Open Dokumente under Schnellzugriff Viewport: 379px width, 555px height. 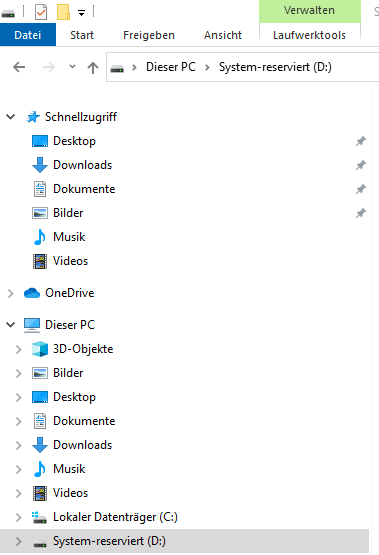(x=84, y=189)
